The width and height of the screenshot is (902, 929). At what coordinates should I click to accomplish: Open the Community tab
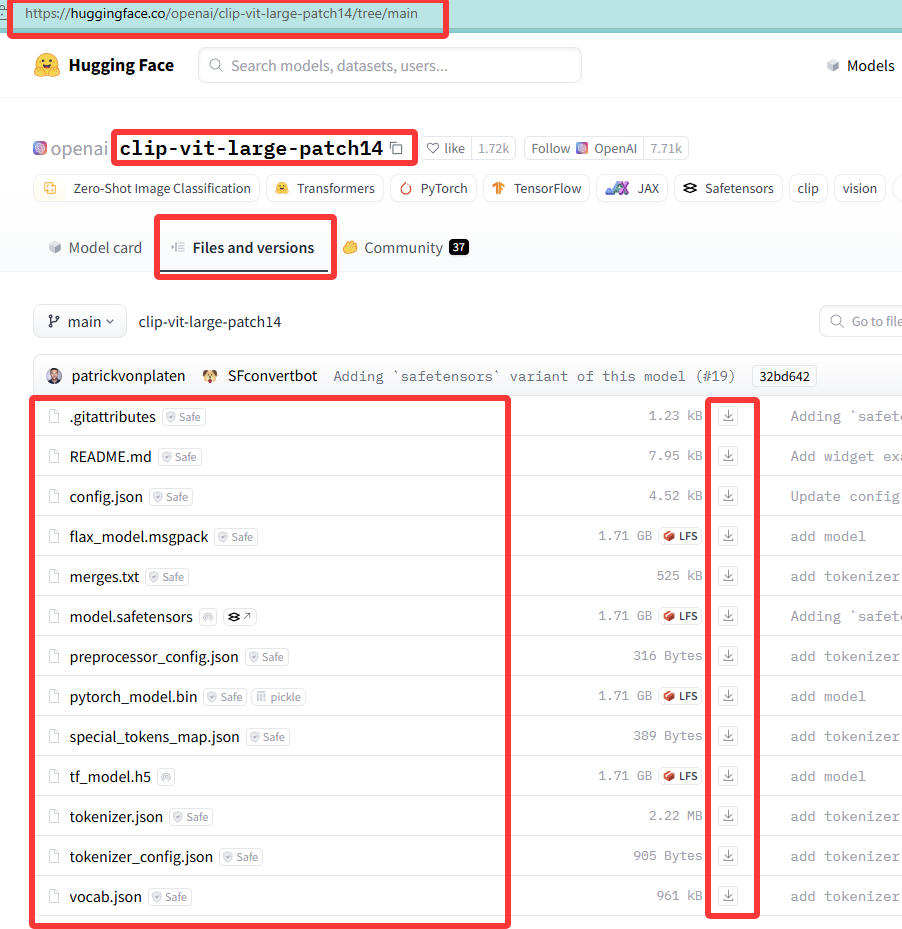pos(406,248)
